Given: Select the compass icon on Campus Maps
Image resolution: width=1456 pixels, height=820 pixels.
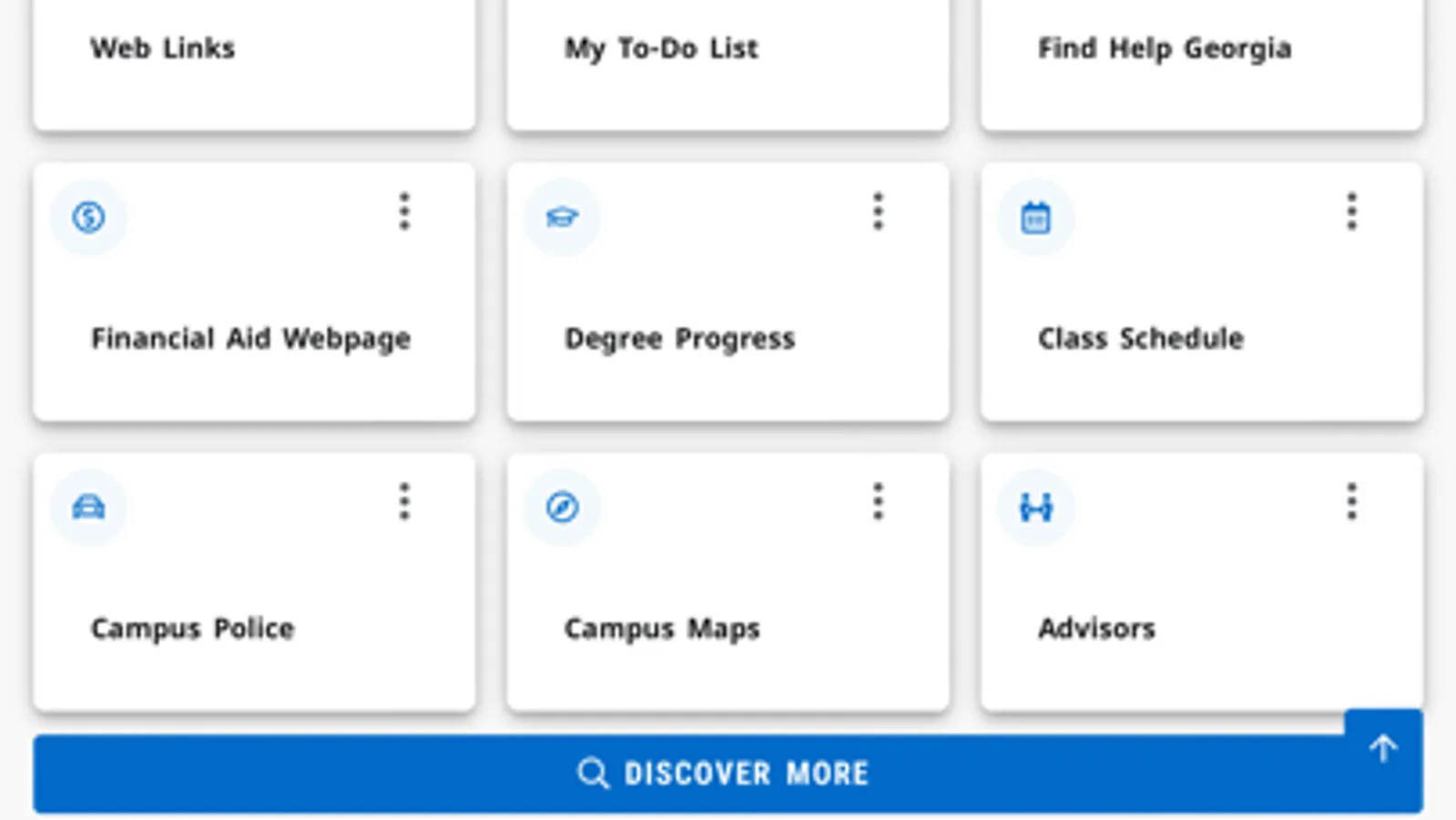Looking at the screenshot, I should click(563, 508).
